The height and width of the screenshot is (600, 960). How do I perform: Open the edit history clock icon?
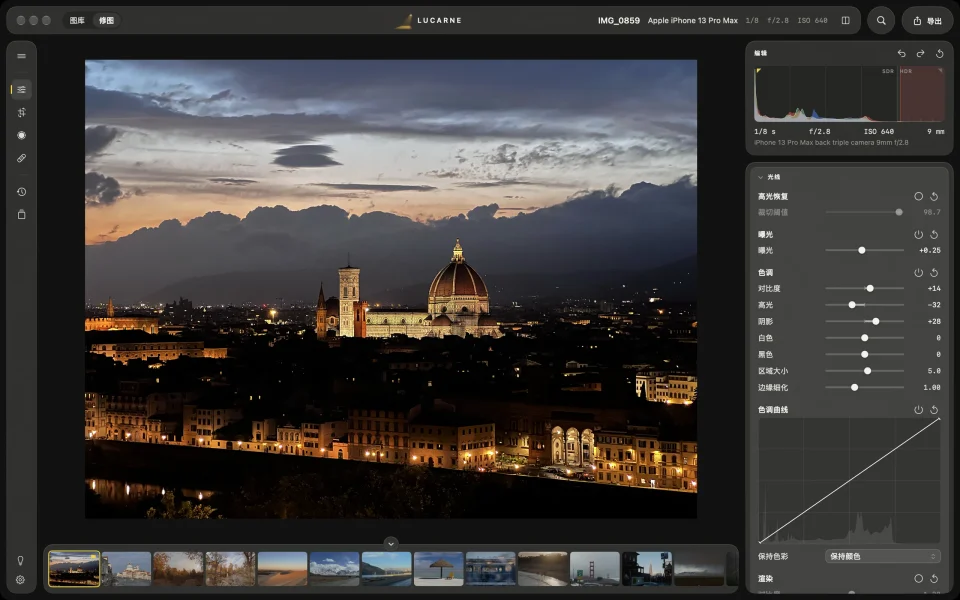pyautogui.click(x=21, y=192)
